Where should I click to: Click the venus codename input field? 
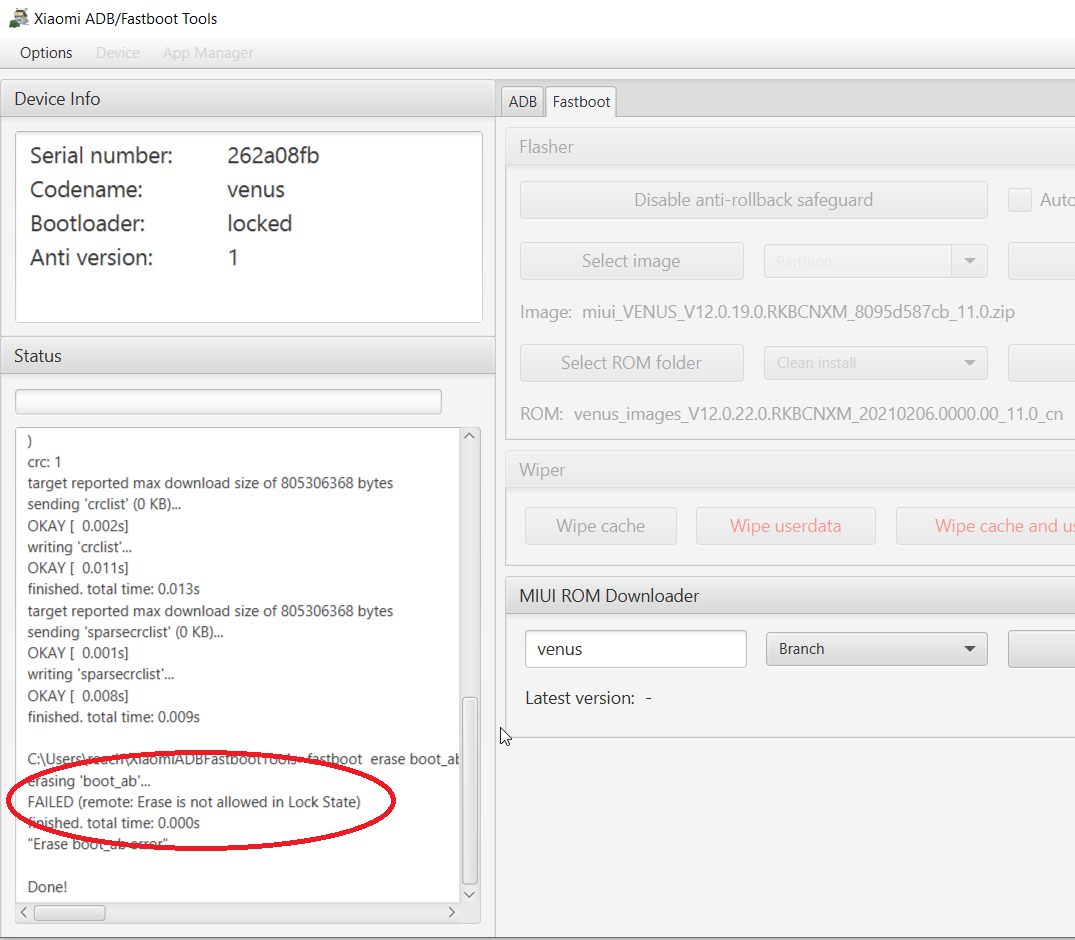[636, 649]
